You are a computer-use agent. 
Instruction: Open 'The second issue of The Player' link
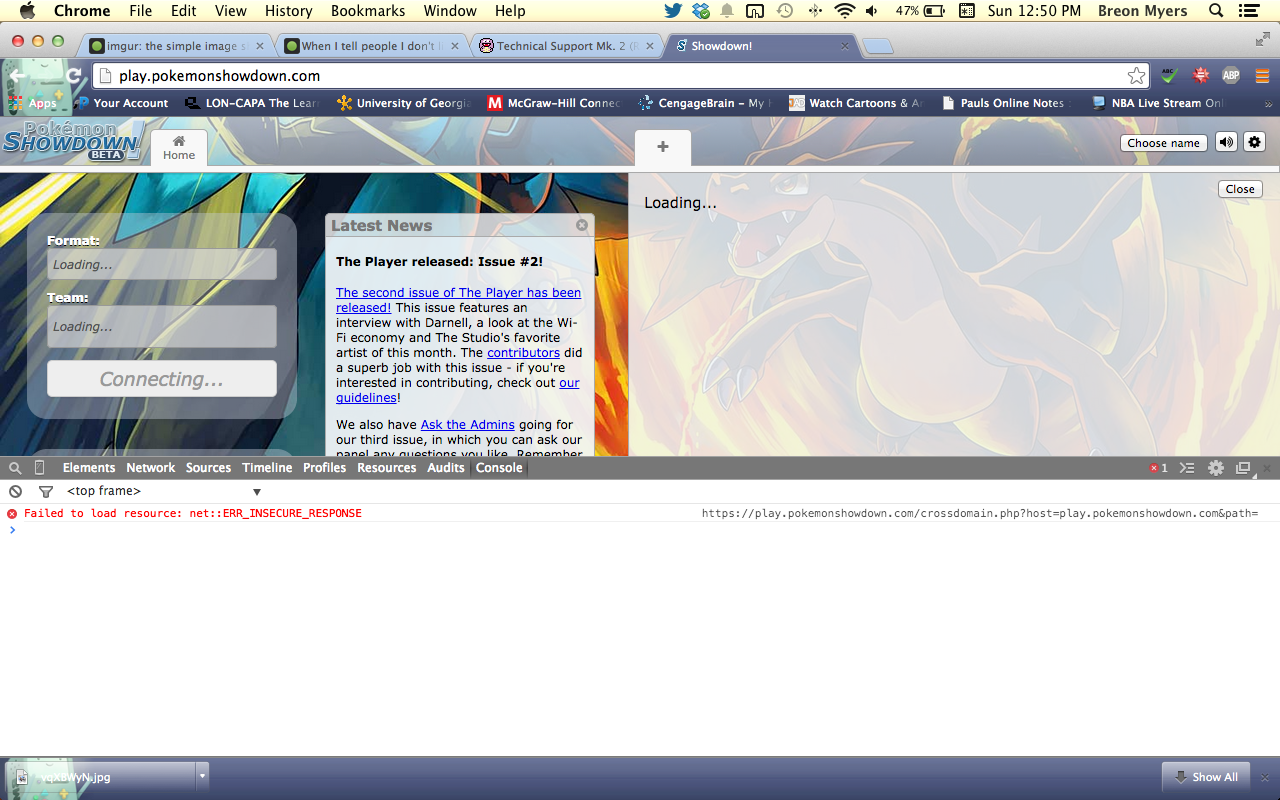click(x=458, y=300)
